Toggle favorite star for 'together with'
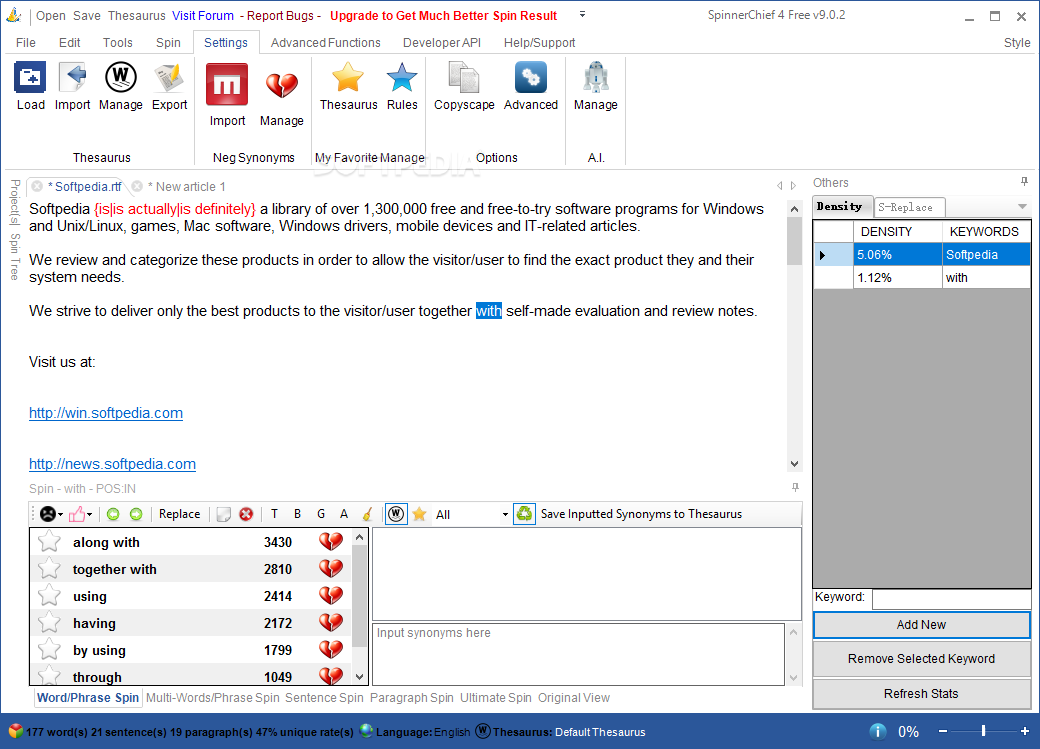Screen dimensions: 1040x749 tap(49, 569)
